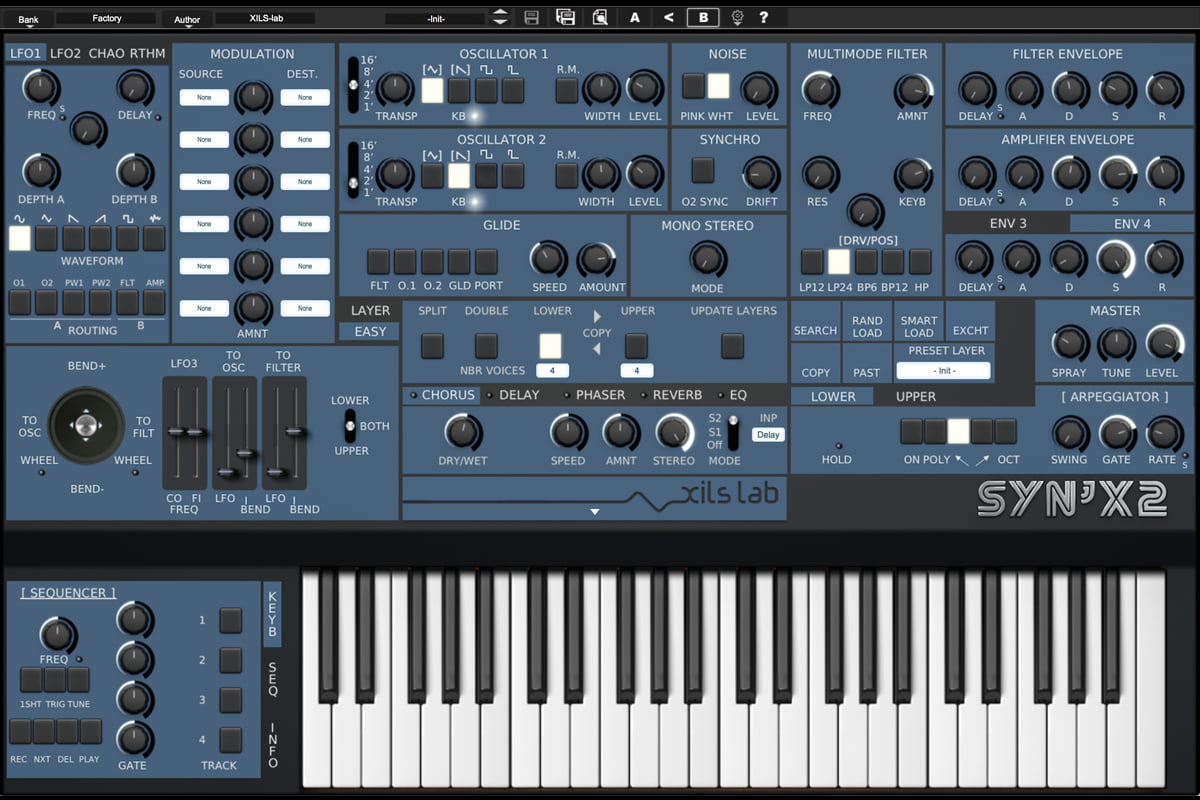The height and width of the screenshot is (800, 1200).
Task: Open help with the question mark icon
Action: [764, 17]
